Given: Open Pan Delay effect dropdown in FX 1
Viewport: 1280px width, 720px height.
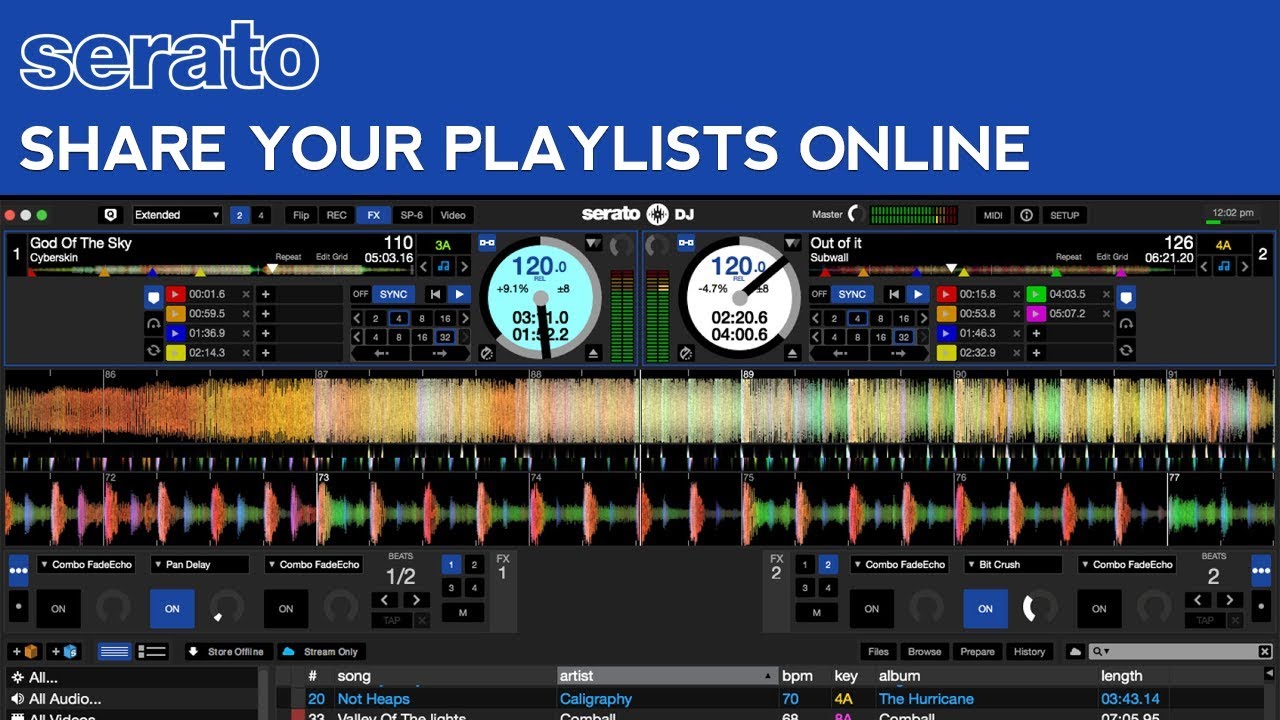Looking at the screenshot, I should click(x=200, y=565).
